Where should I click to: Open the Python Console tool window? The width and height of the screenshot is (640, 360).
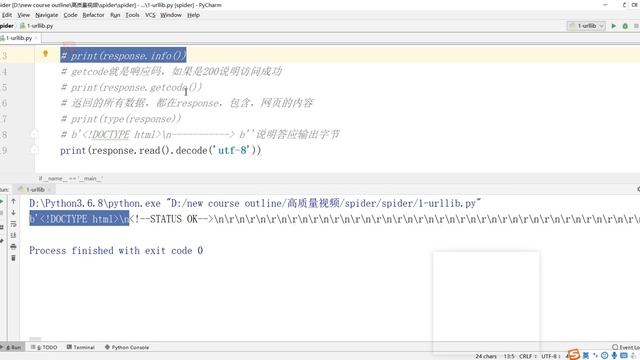(127, 347)
